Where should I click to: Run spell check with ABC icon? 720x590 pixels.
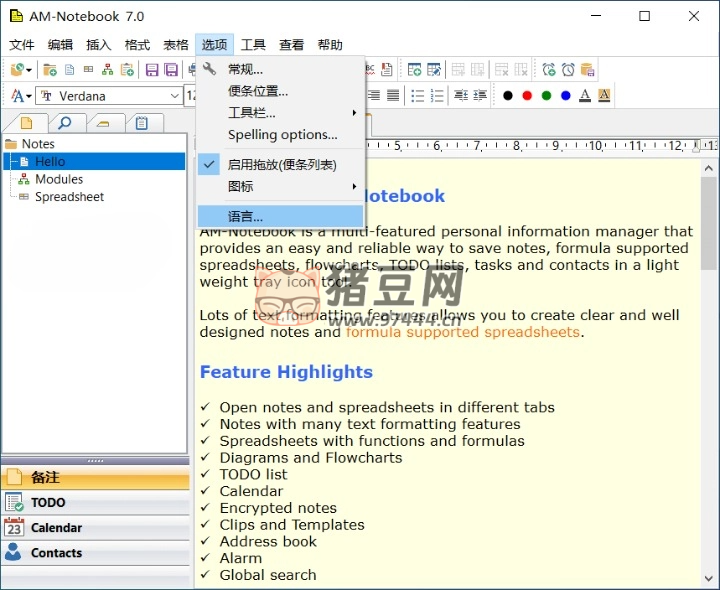point(370,70)
